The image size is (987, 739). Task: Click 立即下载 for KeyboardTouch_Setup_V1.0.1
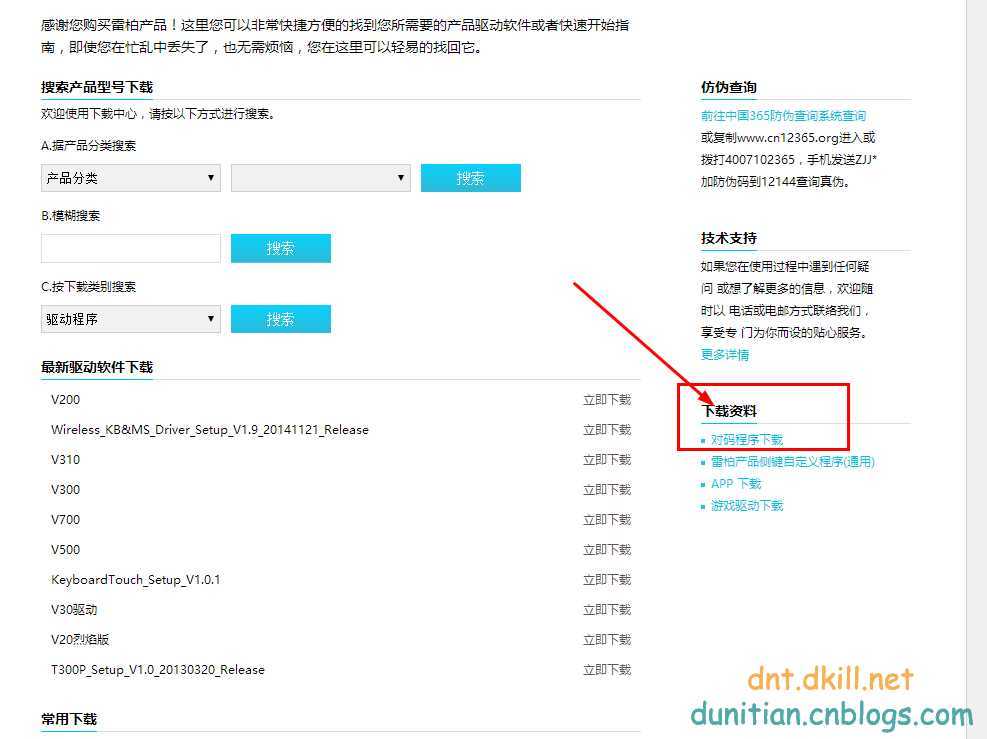(x=607, y=580)
